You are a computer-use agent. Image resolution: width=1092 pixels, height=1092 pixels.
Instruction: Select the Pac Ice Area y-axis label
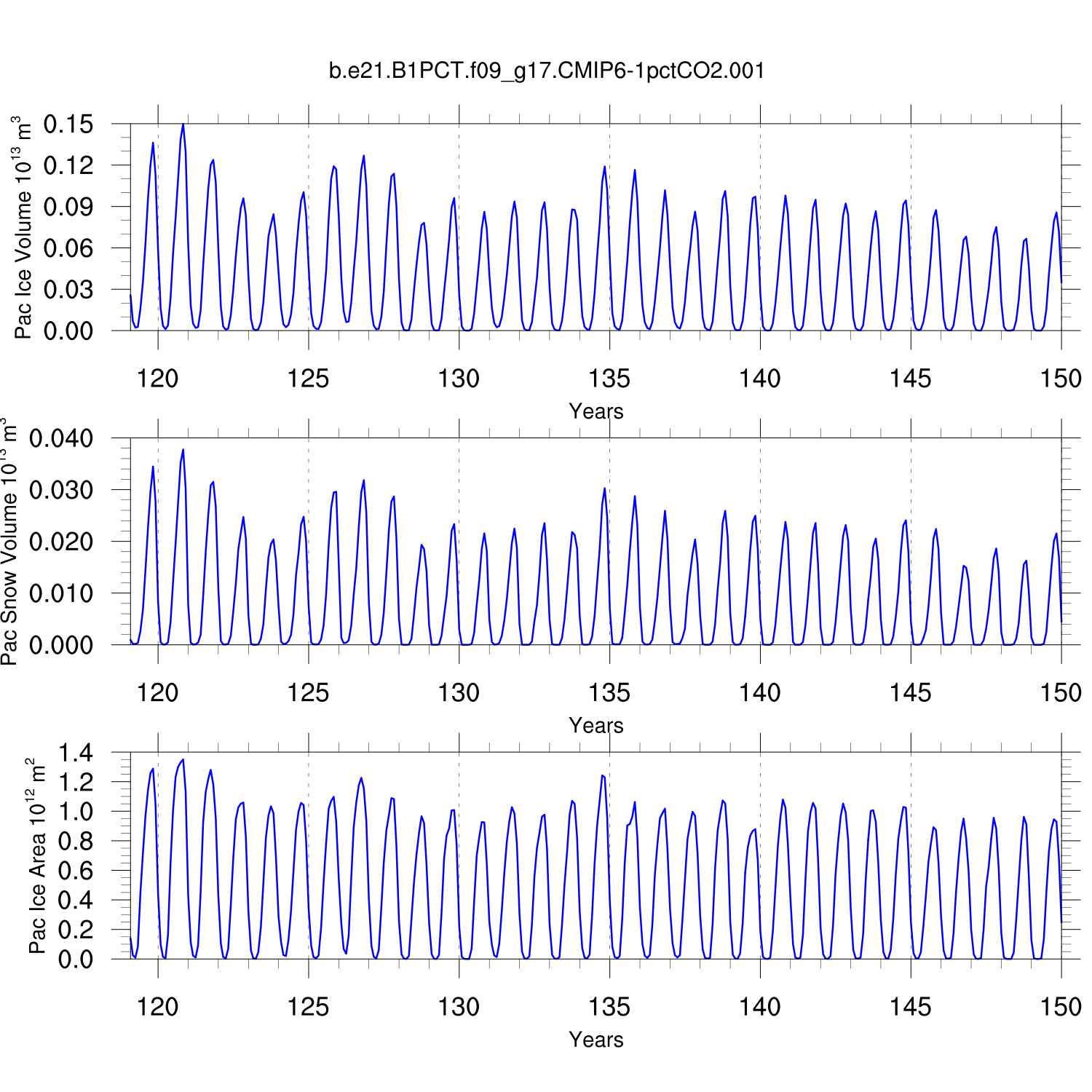[x=36, y=855]
